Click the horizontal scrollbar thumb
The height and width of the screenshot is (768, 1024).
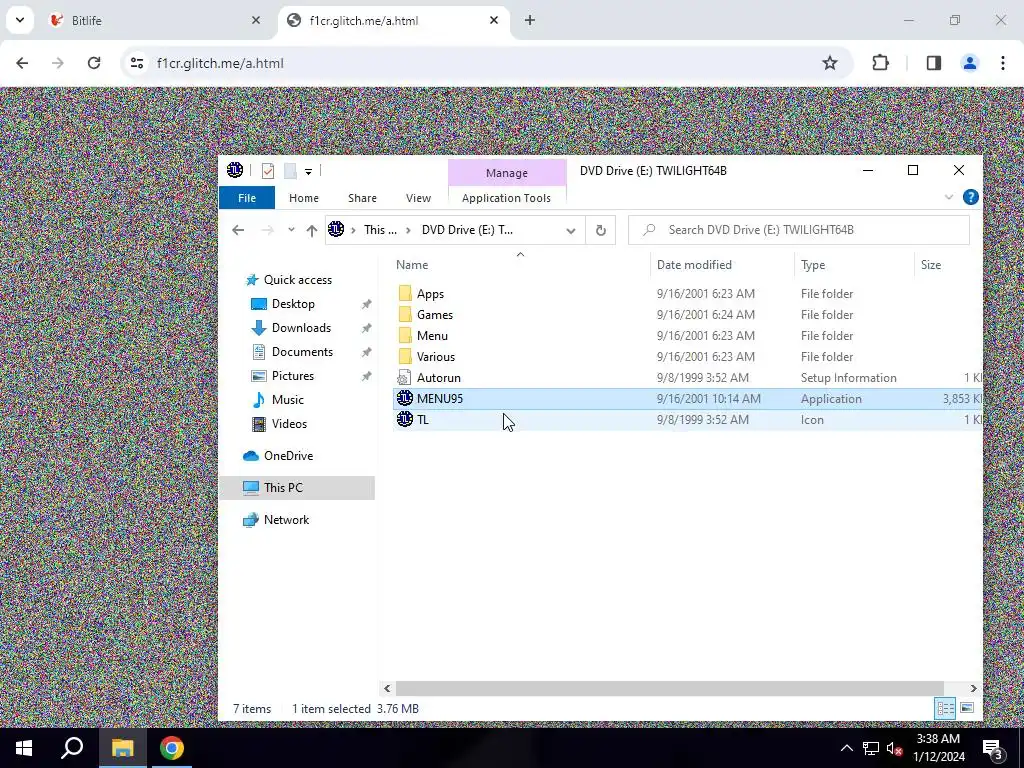tap(669, 688)
